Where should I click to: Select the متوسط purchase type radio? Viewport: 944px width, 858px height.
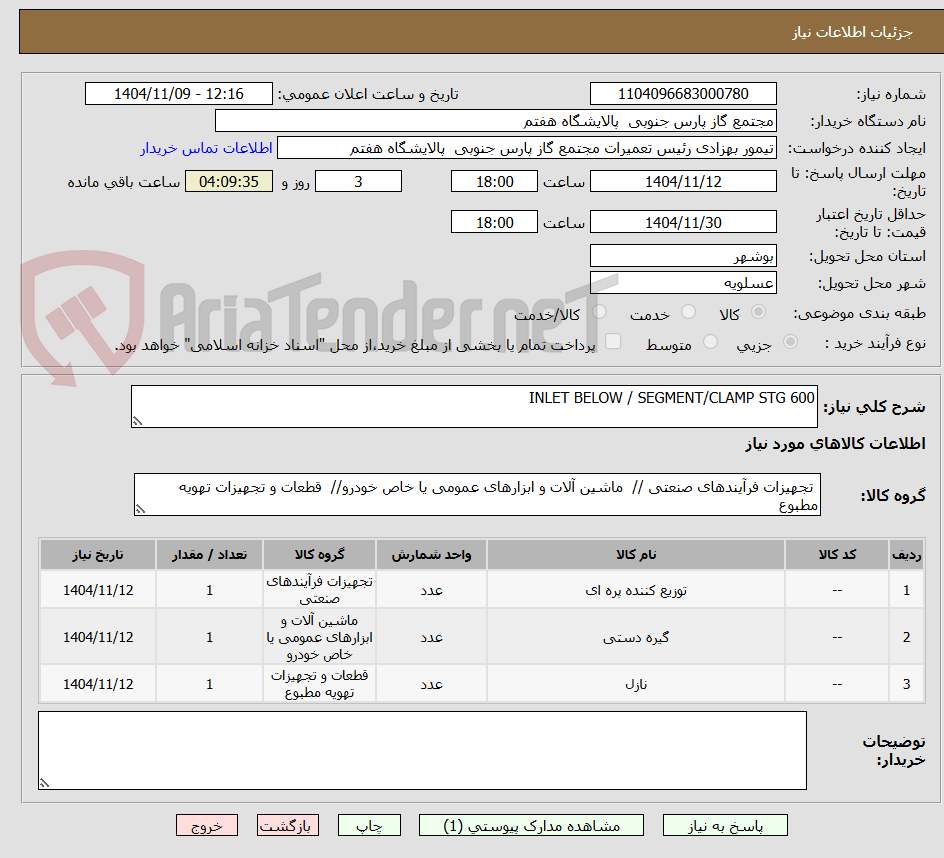click(x=710, y=342)
